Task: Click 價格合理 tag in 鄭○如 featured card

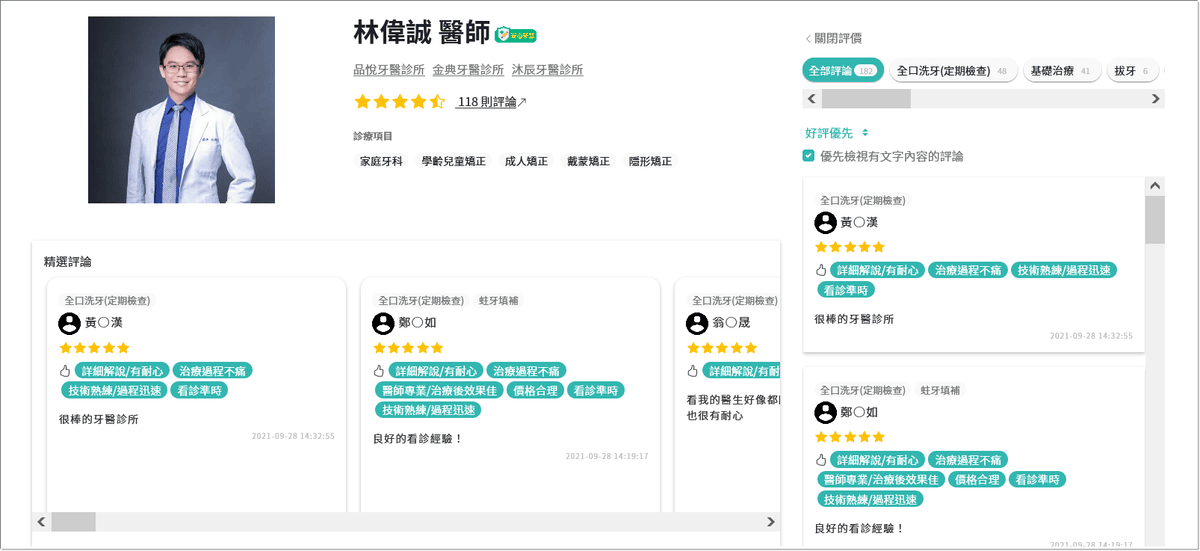Action: coord(535,390)
